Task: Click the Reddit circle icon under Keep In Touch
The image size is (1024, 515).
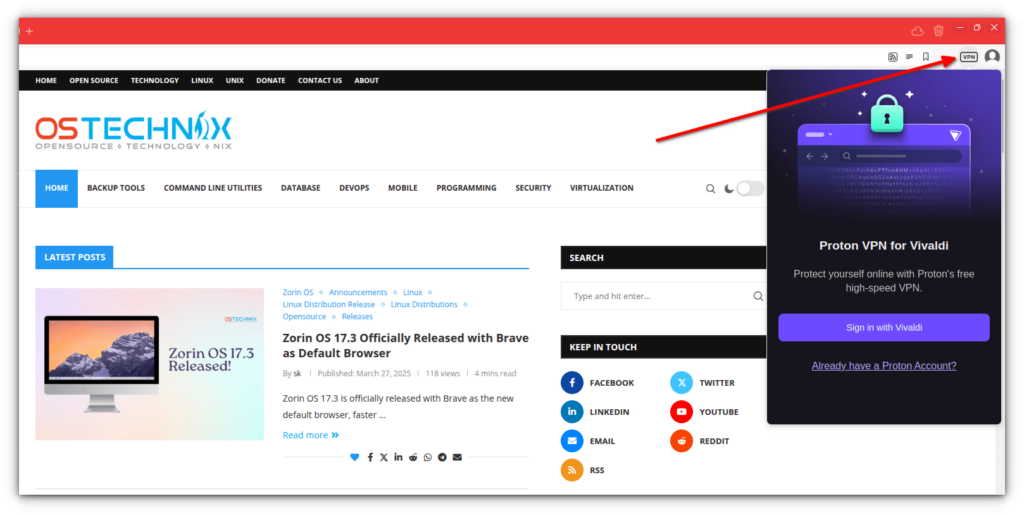Action: (681, 441)
